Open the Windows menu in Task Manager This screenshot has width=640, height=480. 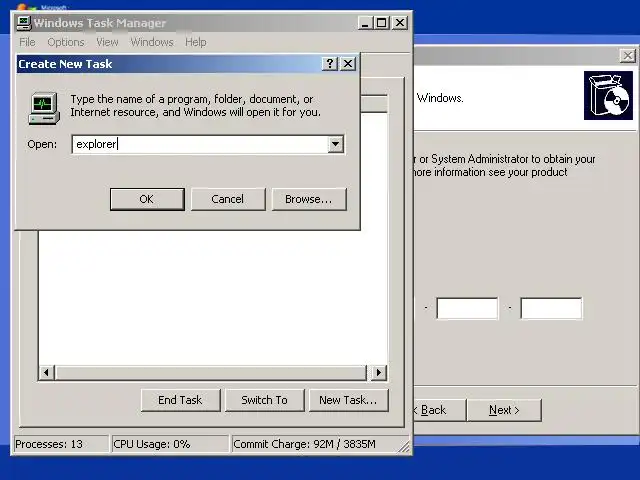tap(152, 42)
